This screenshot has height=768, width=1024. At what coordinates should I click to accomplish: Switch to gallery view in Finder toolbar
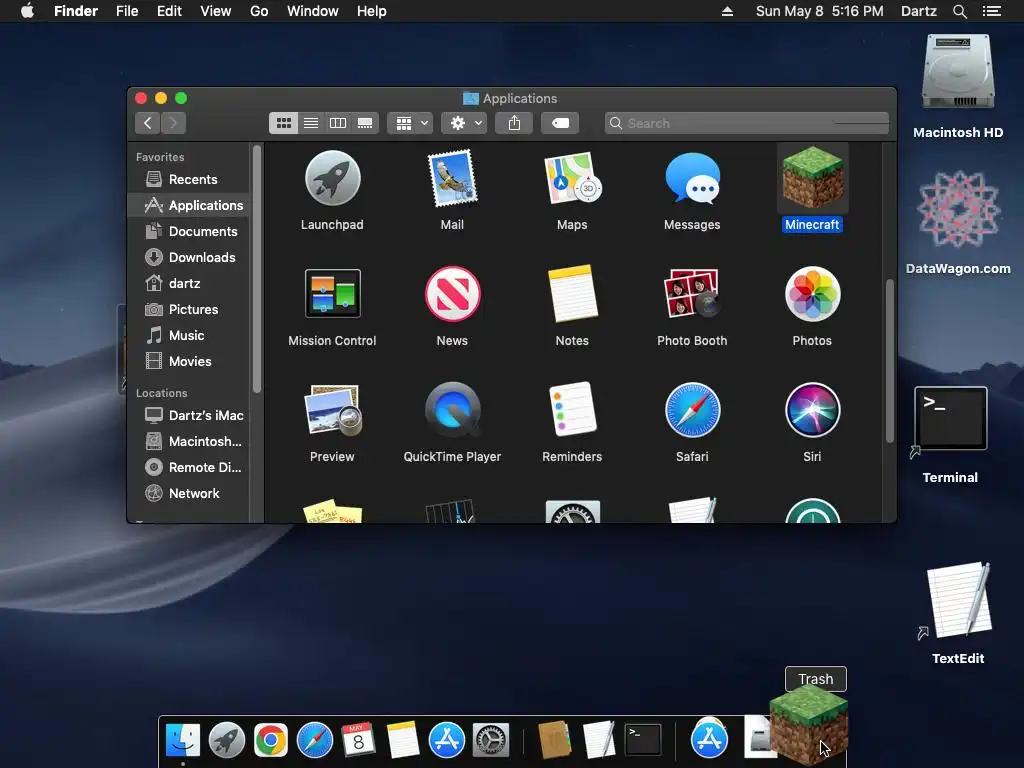coord(365,123)
